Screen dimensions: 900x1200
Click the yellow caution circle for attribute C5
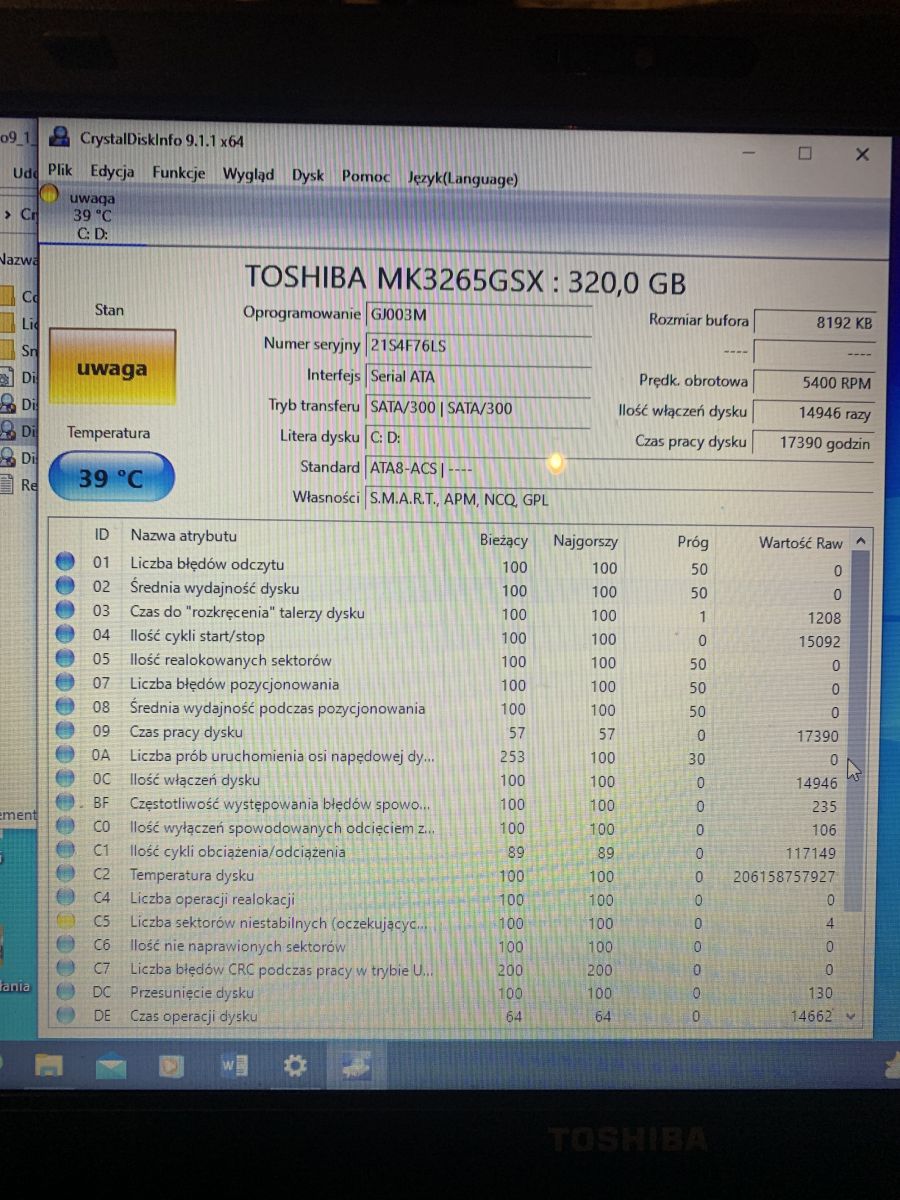[65, 922]
